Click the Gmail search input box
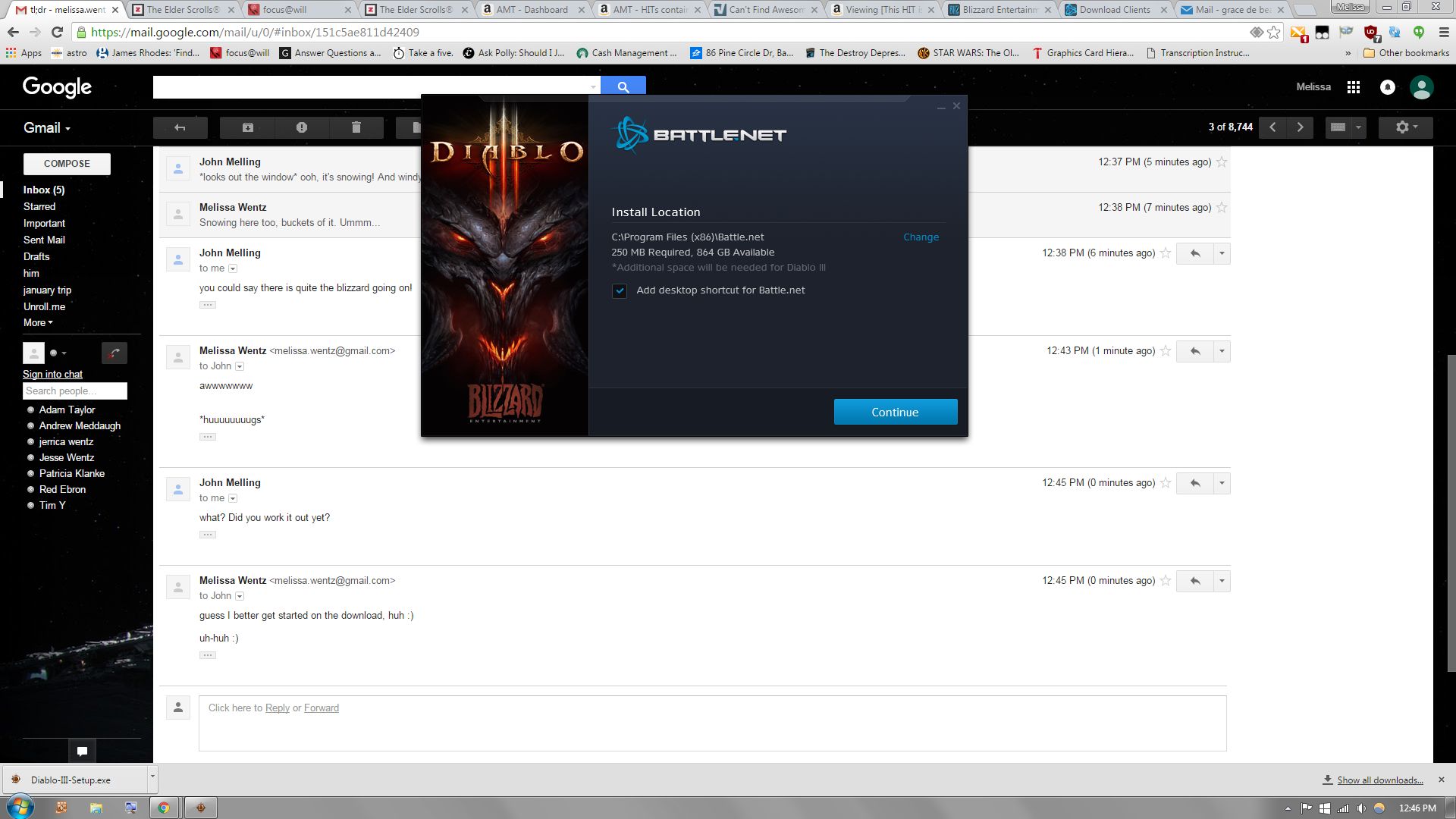This screenshot has height=819, width=1456. coord(371,87)
